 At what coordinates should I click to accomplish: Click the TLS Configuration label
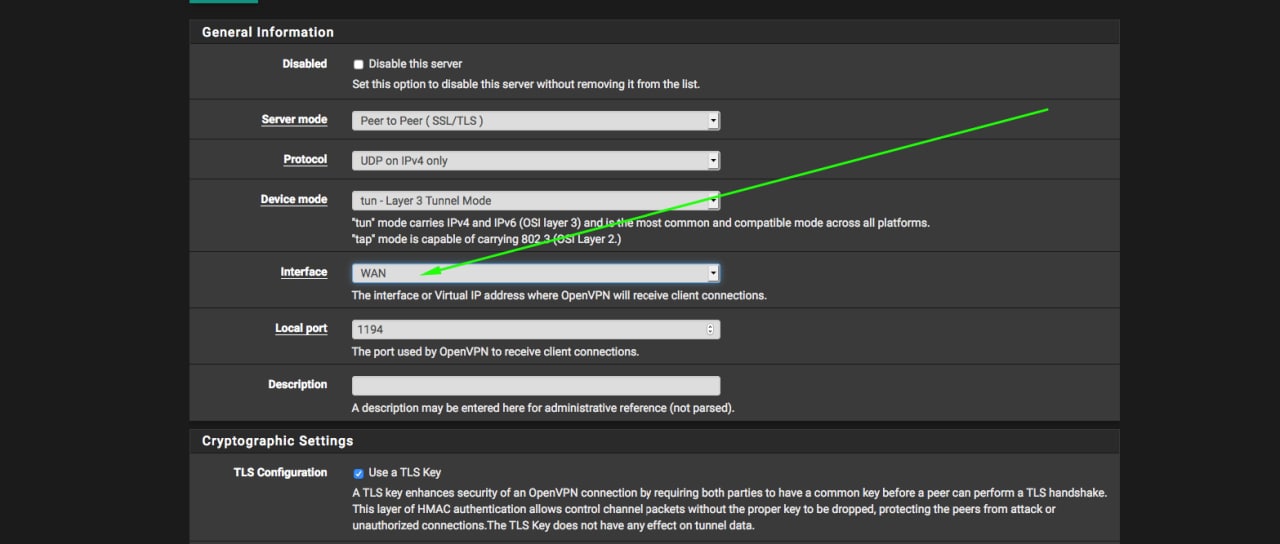(280, 472)
